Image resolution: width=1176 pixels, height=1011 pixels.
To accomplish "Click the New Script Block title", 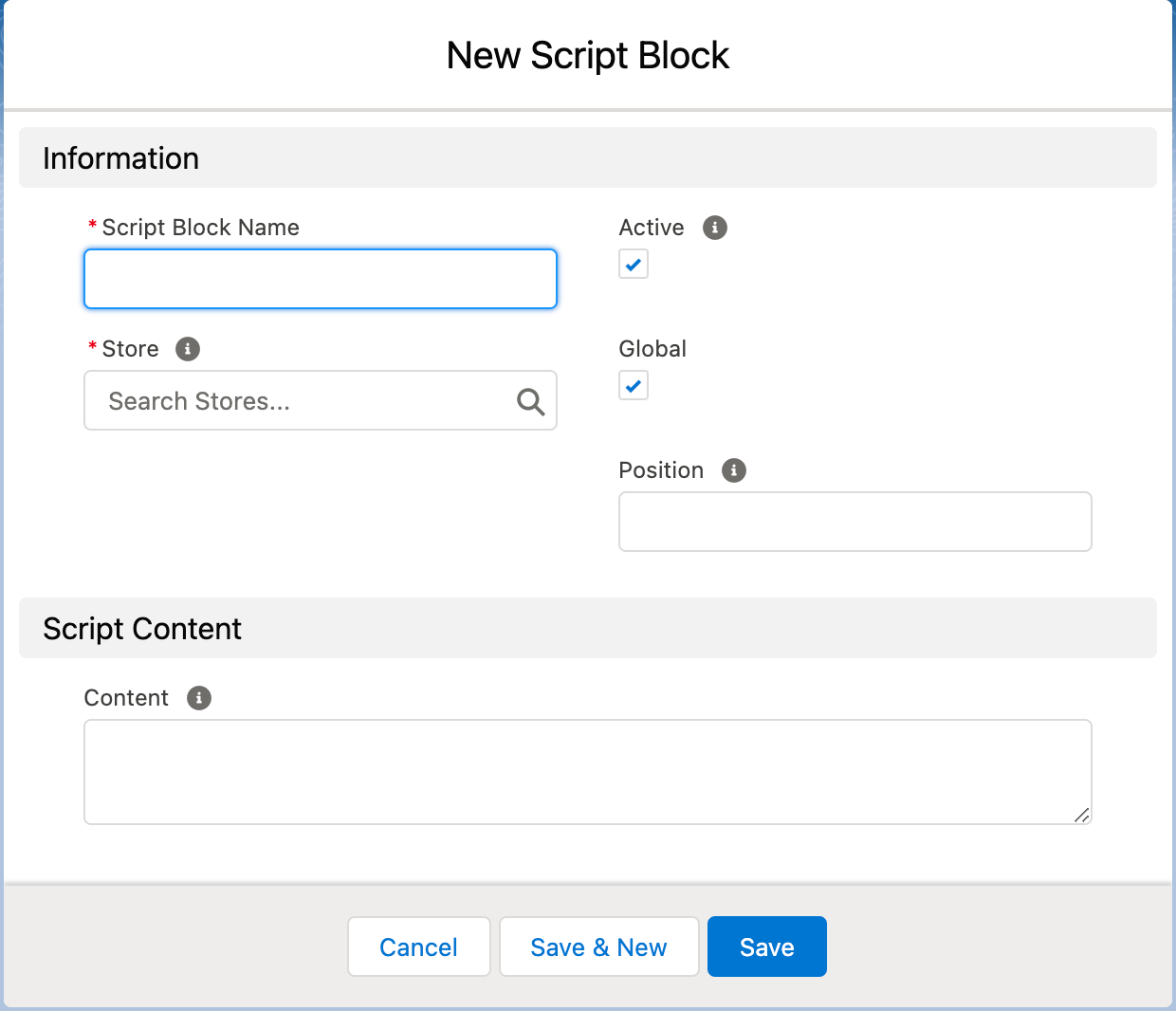I will pos(587,55).
